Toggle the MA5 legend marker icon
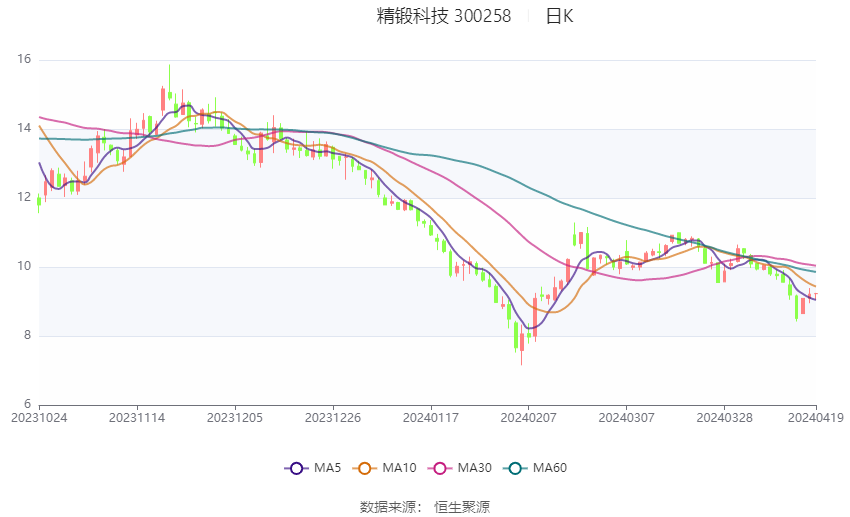The height and width of the screenshot is (517, 850). 295,467
